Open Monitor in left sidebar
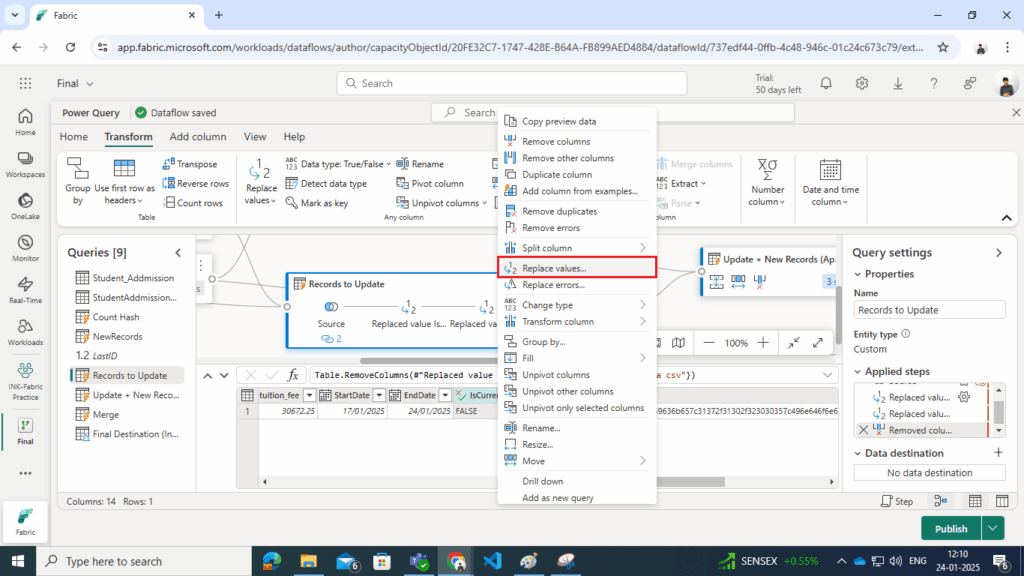Screen dimensions: 1024x576 coord(25,248)
